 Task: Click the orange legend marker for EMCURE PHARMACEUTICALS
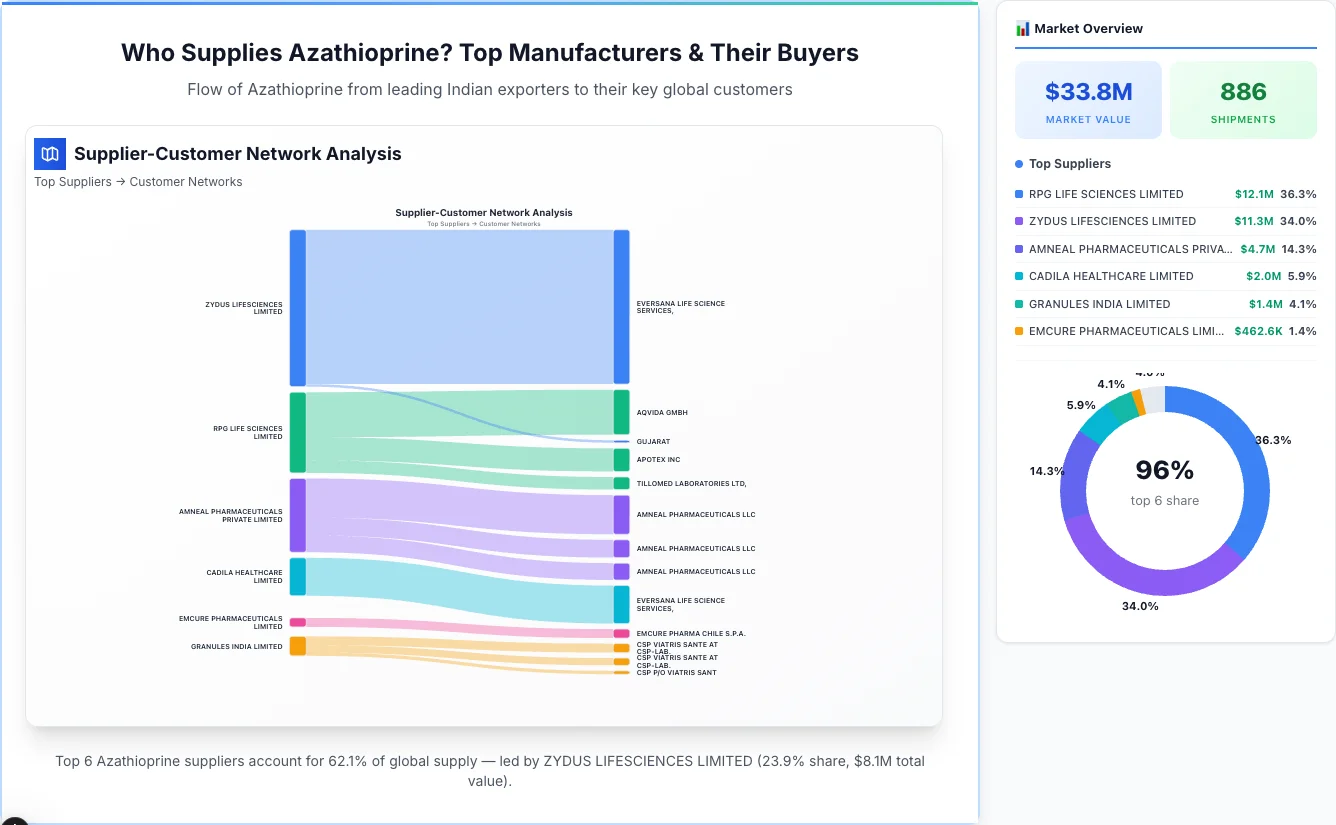[x=1020, y=331]
